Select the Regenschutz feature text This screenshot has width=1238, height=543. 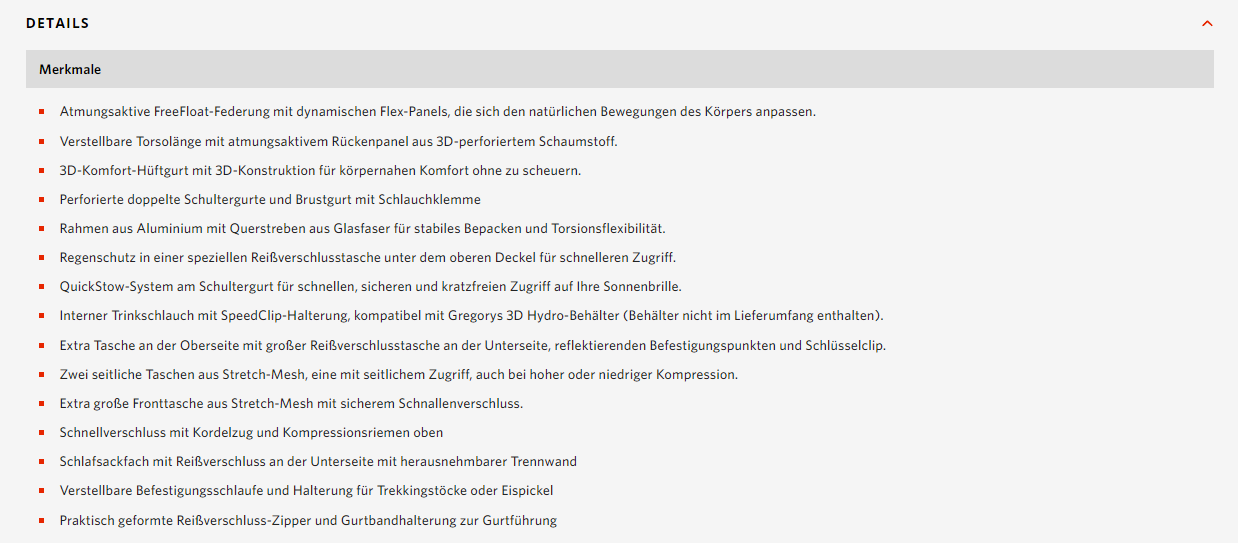coord(368,257)
